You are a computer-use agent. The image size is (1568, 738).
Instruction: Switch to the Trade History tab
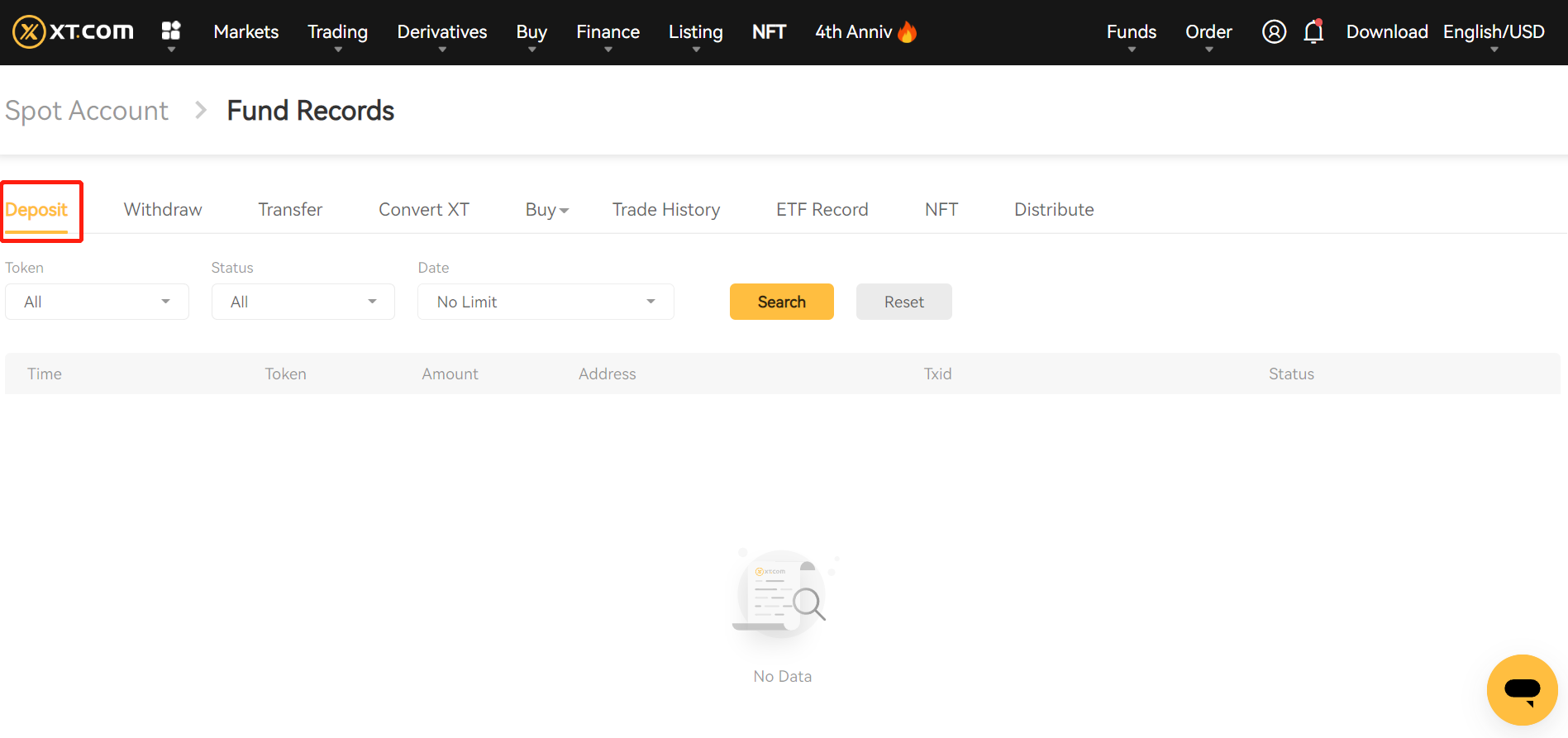click(665, 210)
